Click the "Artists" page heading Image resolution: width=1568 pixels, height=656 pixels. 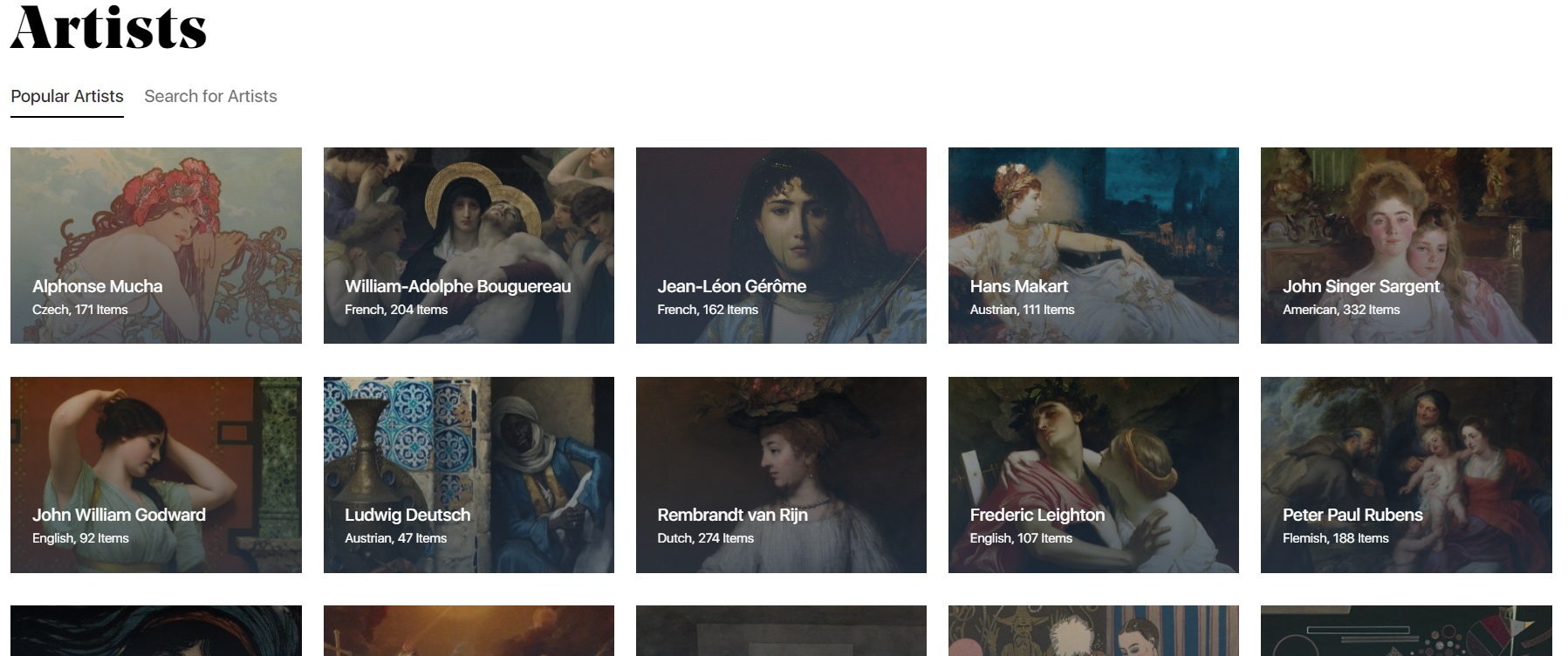tap(108, 26)
